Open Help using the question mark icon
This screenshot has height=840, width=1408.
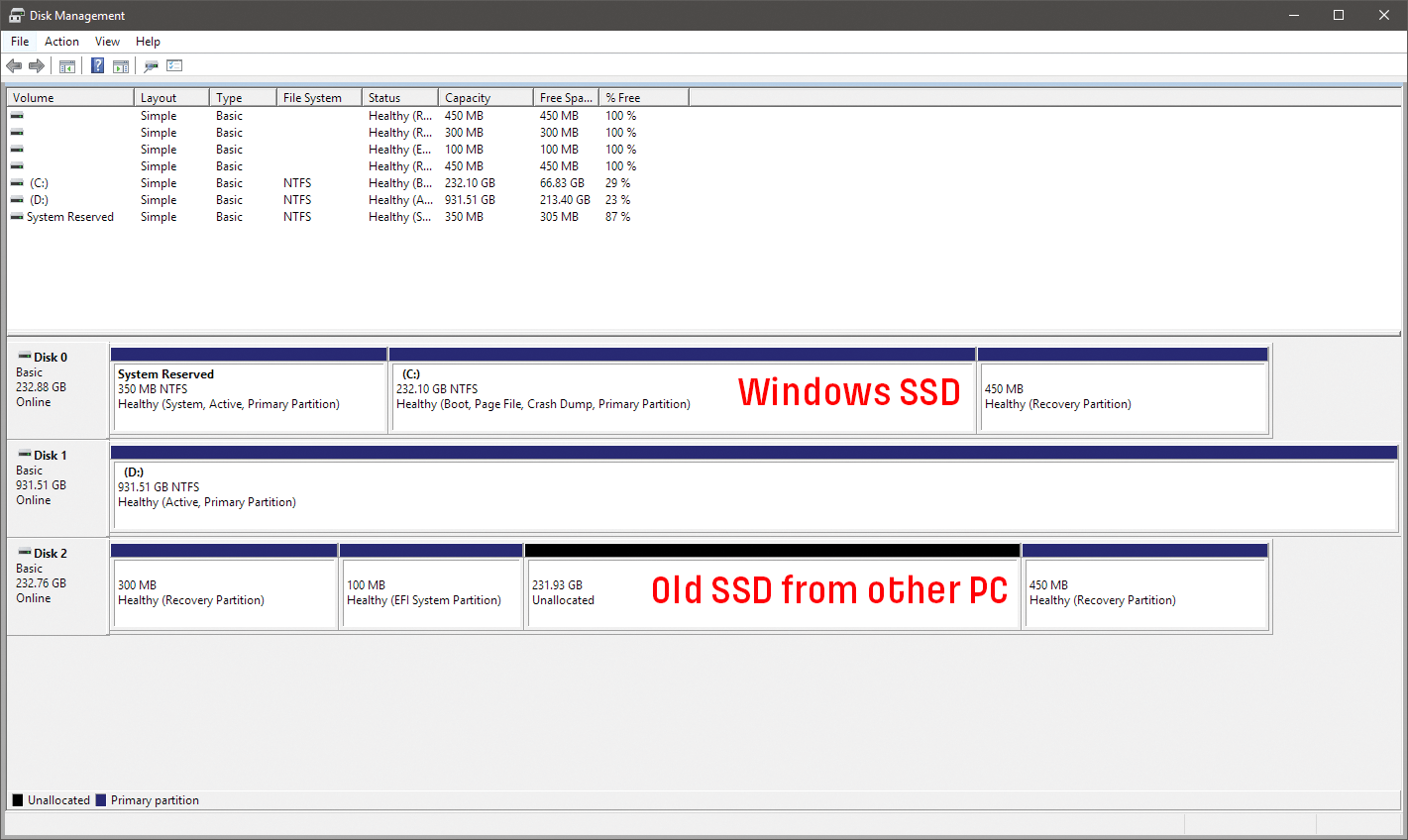(96, 65)
